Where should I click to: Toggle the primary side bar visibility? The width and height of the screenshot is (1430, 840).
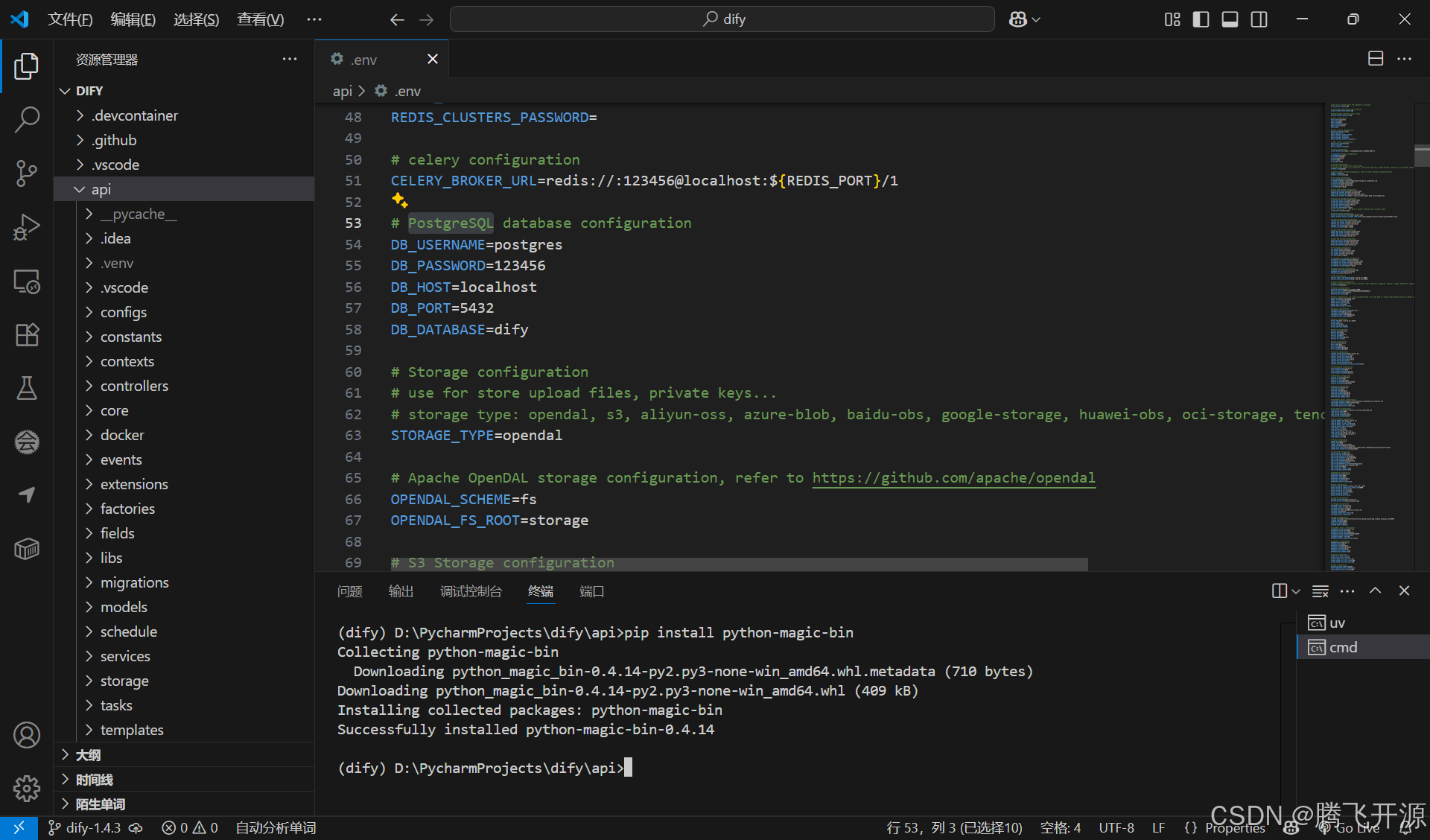point(1201,19)
